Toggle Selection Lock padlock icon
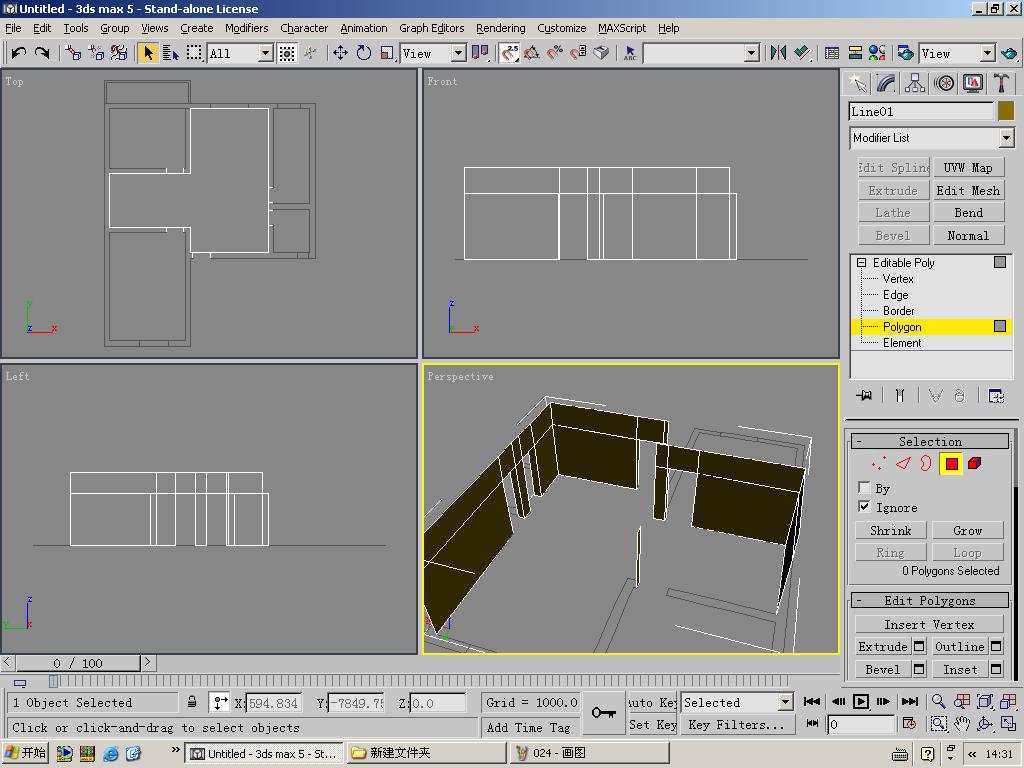 192,702
